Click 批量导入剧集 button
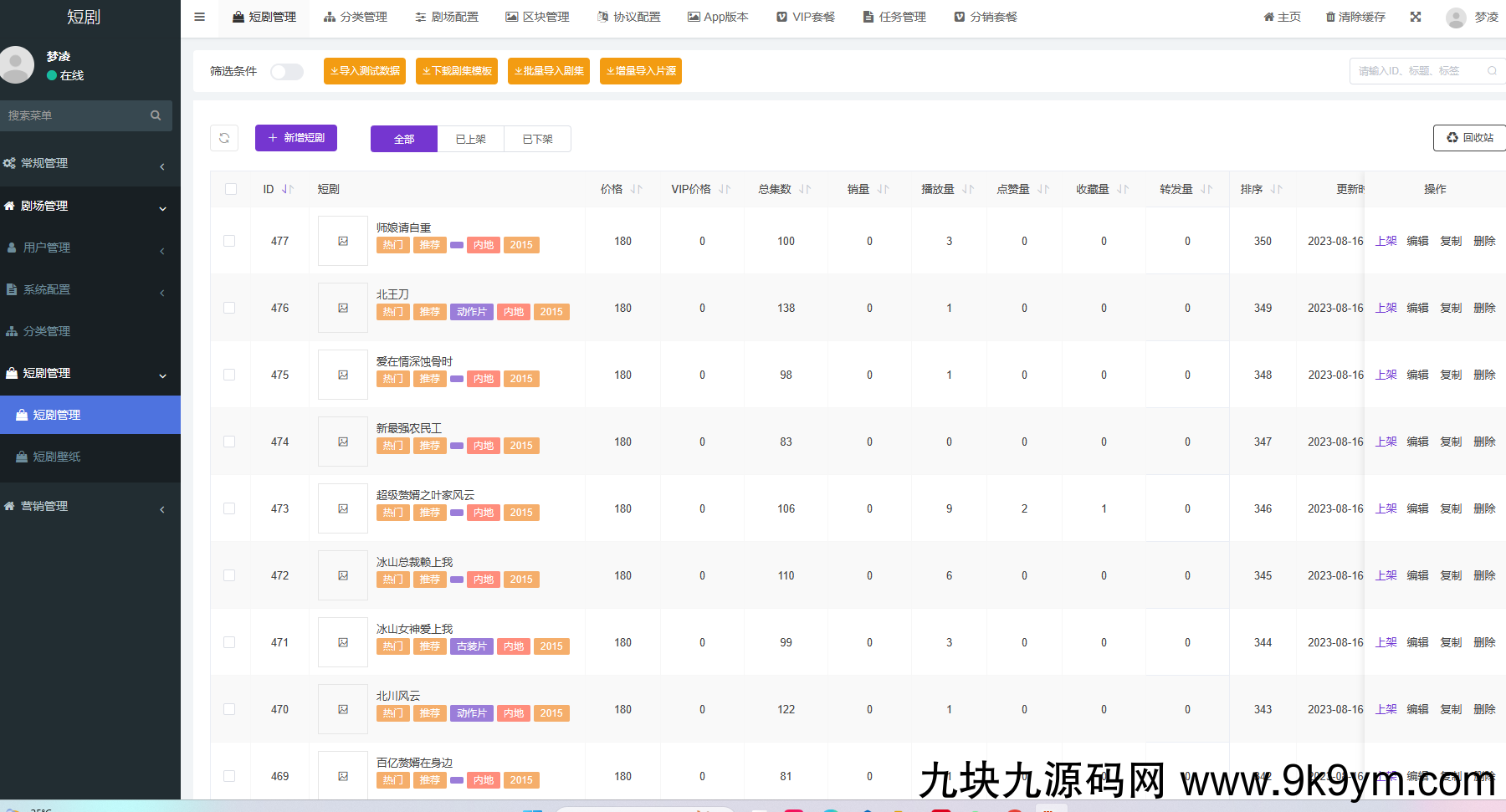This screenshot has width=1506, height=812. click(549, 71)
